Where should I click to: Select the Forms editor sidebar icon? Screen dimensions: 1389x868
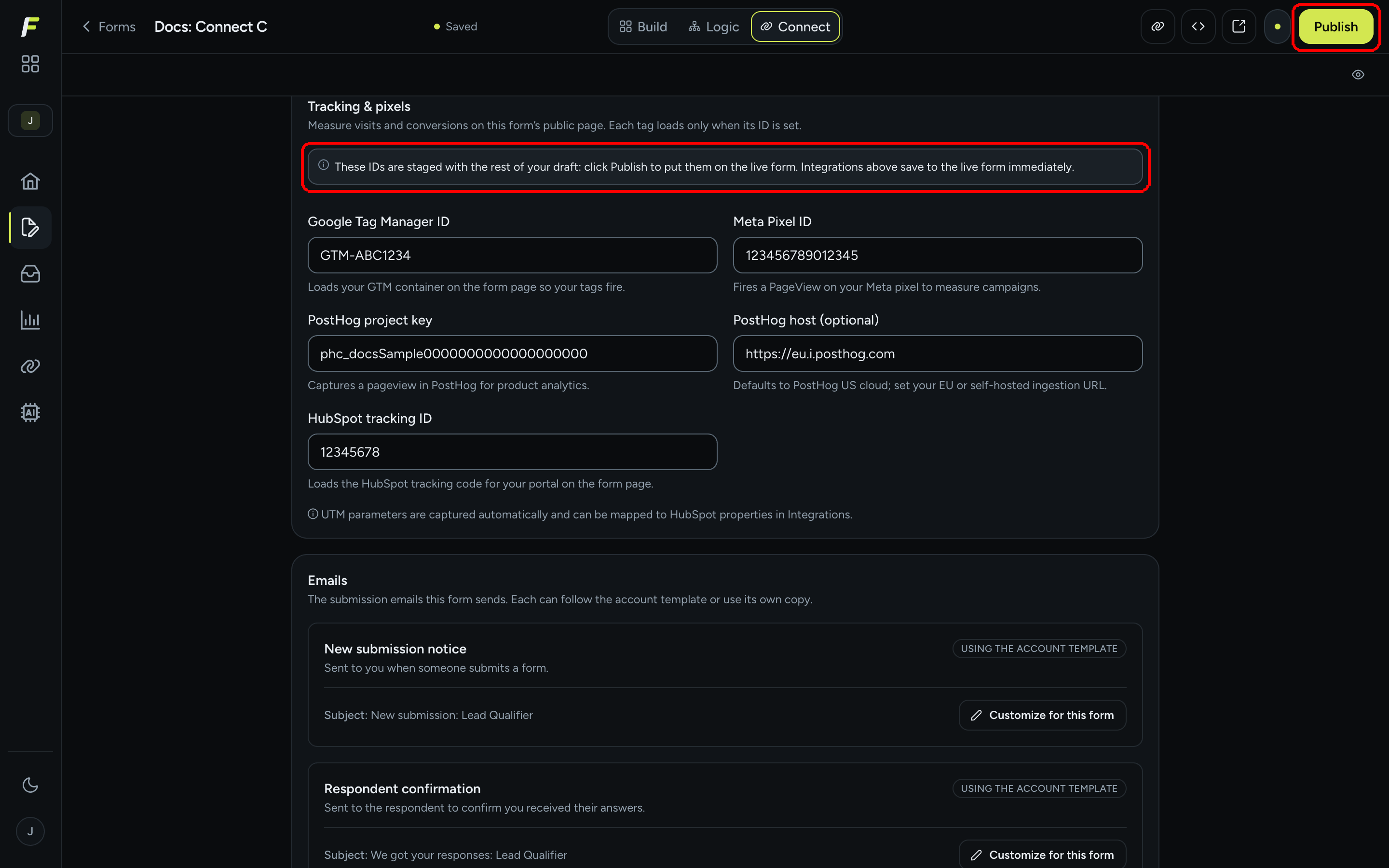[30, 227]
